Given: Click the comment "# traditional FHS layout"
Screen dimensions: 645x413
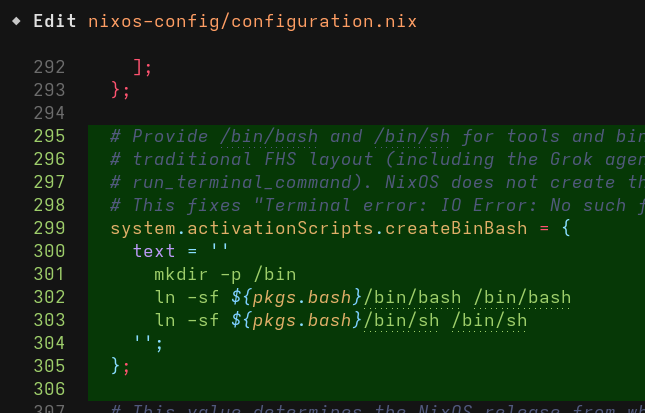Looking at the screenshot, I should (378, 160).
